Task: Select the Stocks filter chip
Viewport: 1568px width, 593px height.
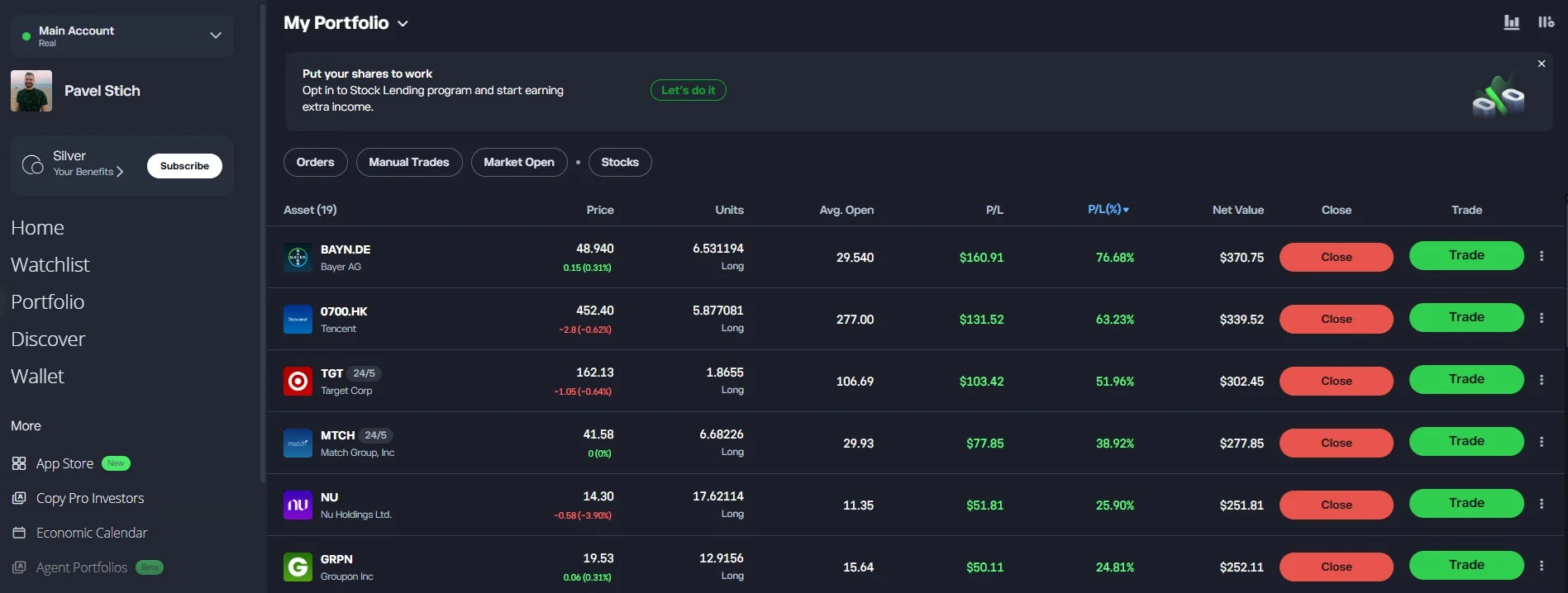Action: tap(620, 163)
